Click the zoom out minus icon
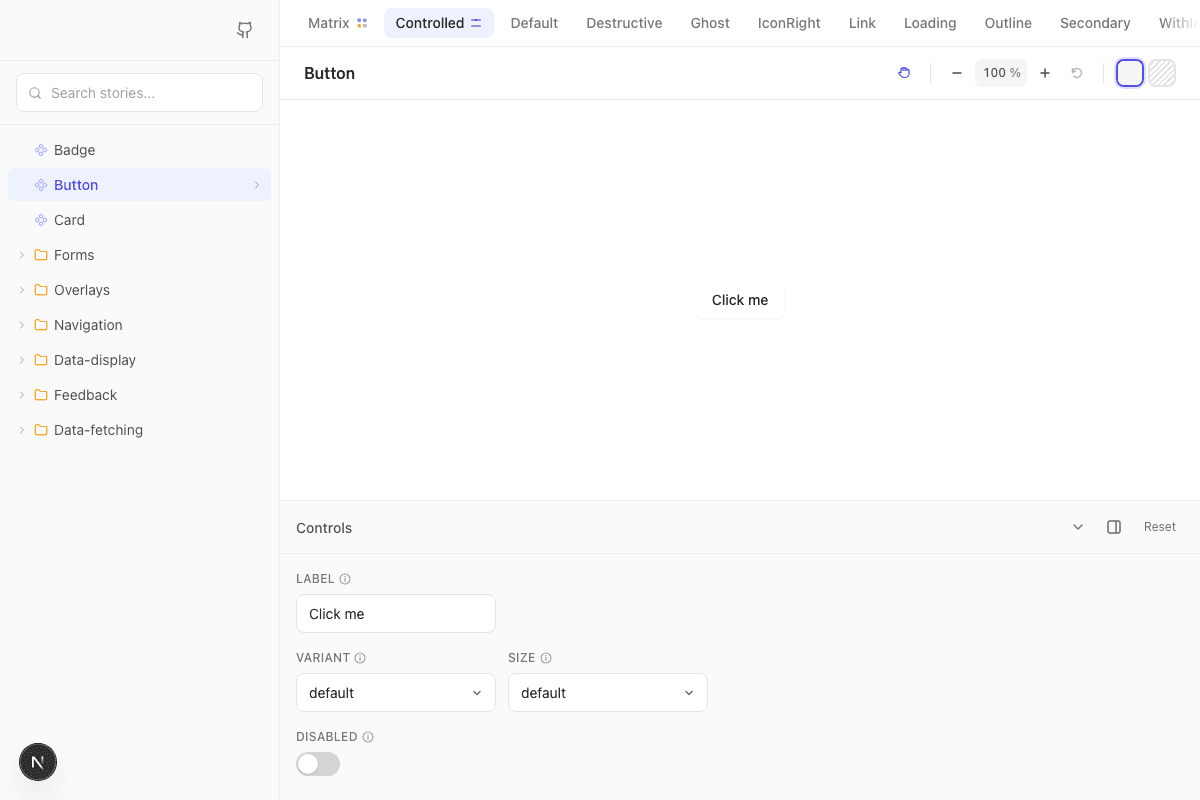The width and height of the screenshot is (1200, 800). pyautogui.click(x=956, y=72)
